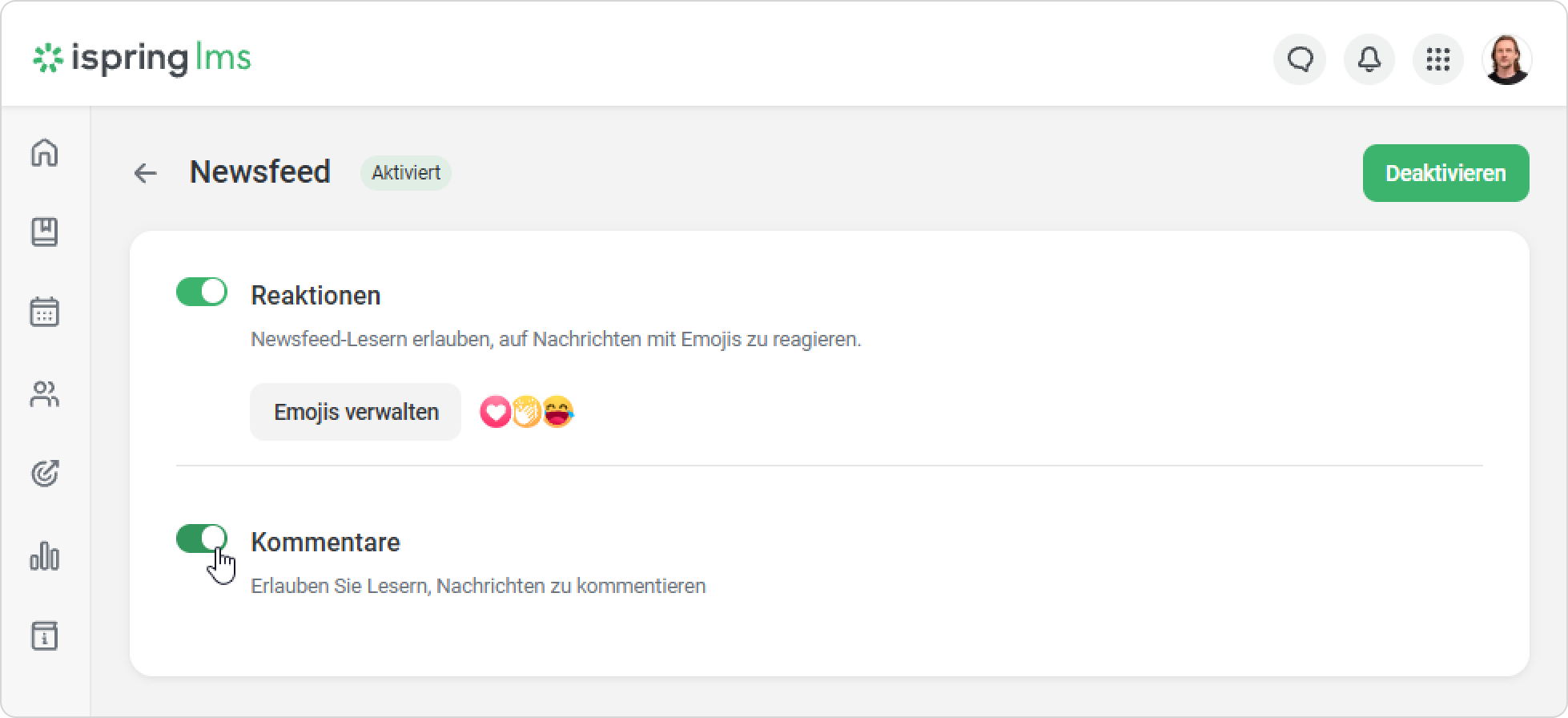Toggle the Reaktionen switch
This screenshot has height=718, width=1568.
tap(202, 292)
